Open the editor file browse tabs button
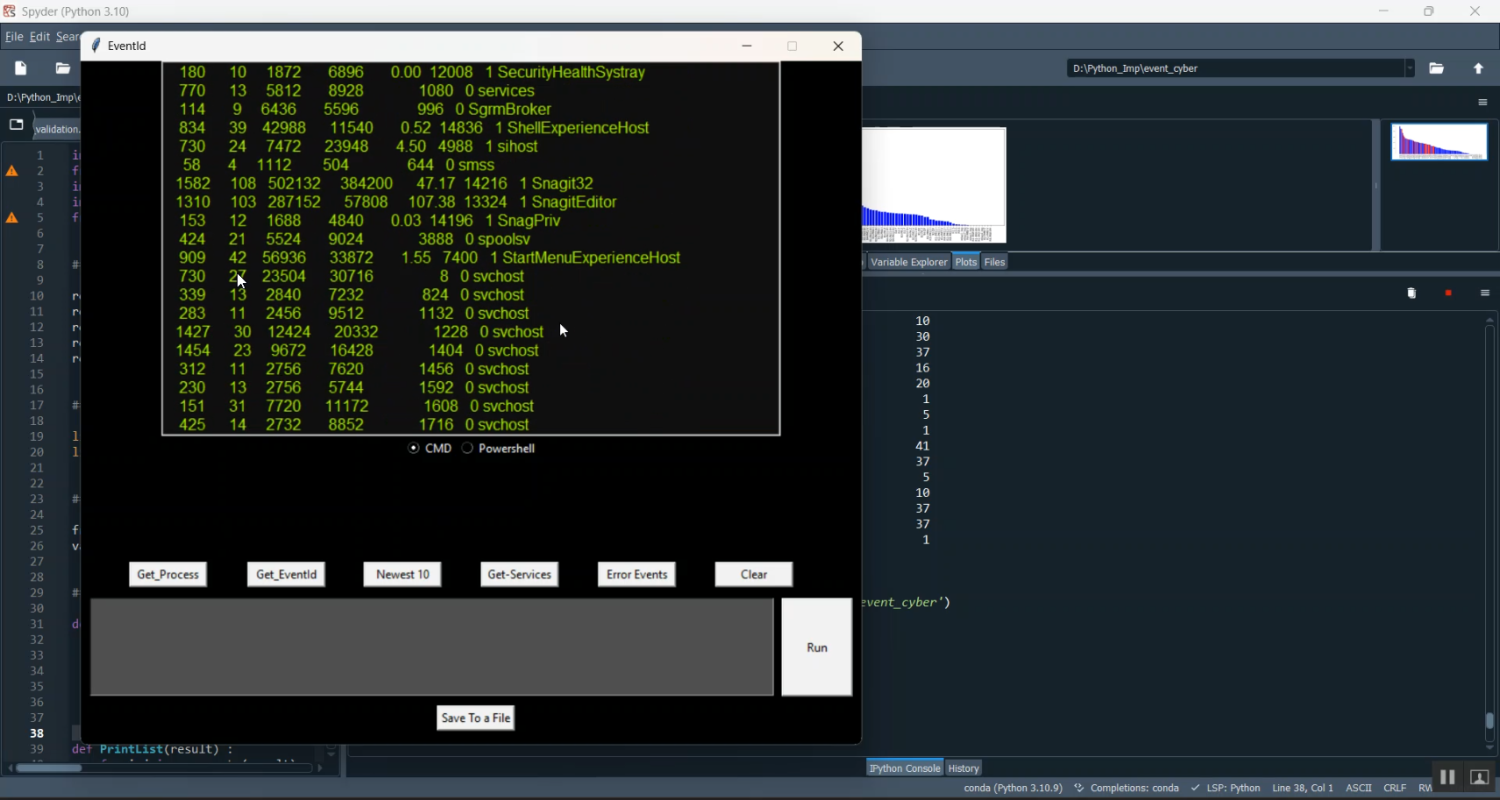Image resolution: width=1500 pixels, height=800 pixels. pos(16,126)
